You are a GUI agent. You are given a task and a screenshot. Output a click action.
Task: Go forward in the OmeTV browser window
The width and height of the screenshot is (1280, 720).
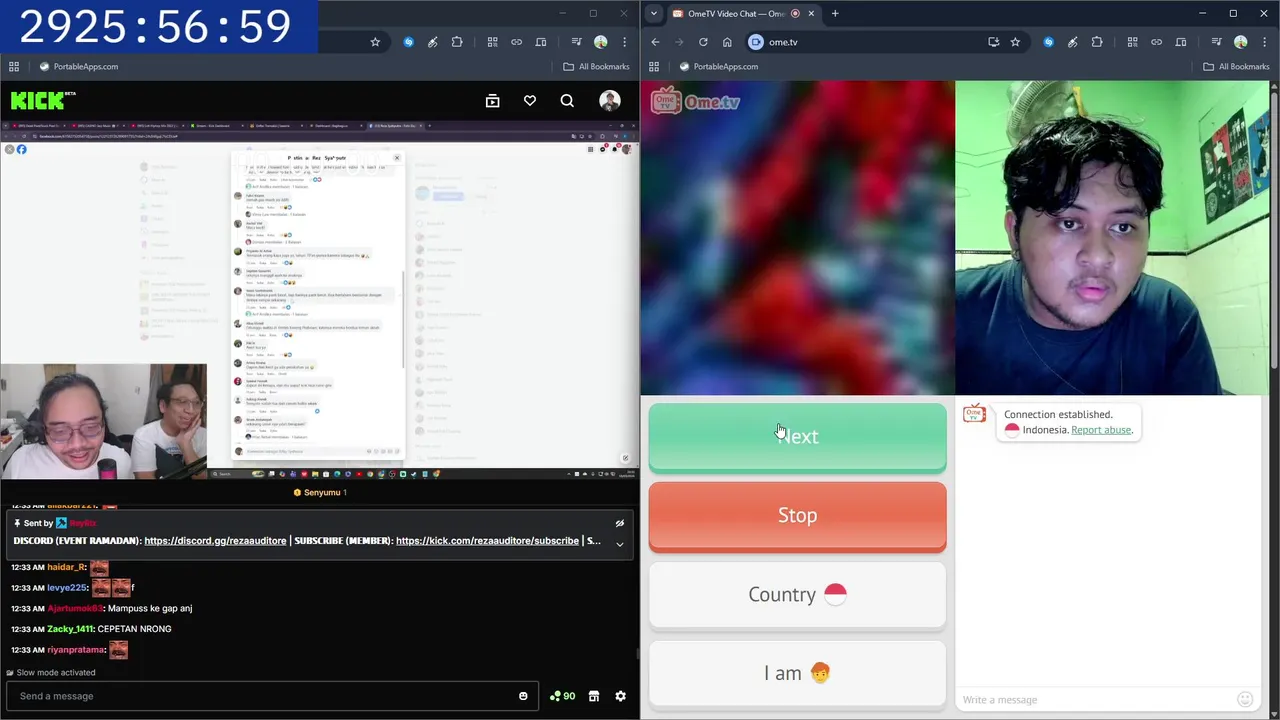click(679, 42)
